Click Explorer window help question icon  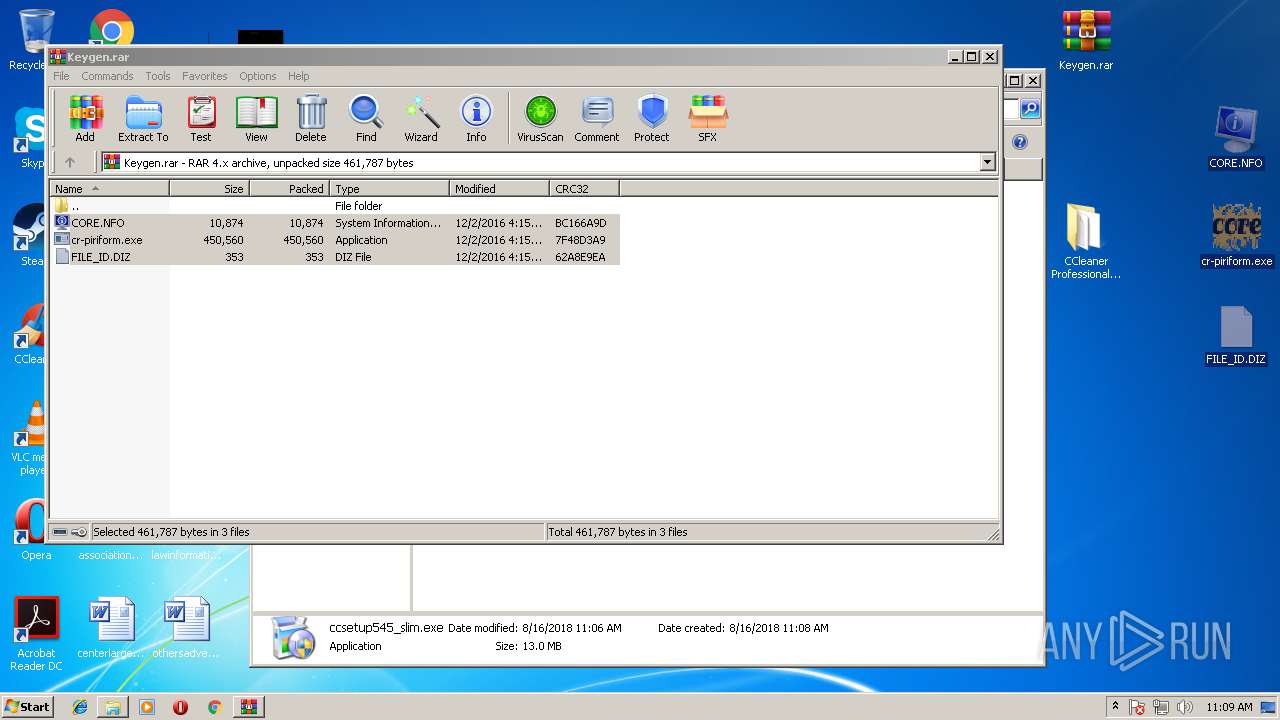pos(1020,142)
